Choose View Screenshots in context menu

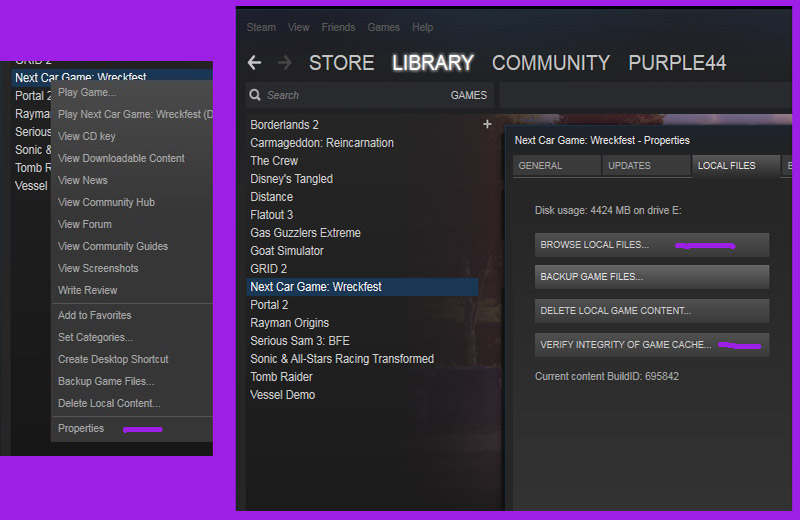coord(98,268)
